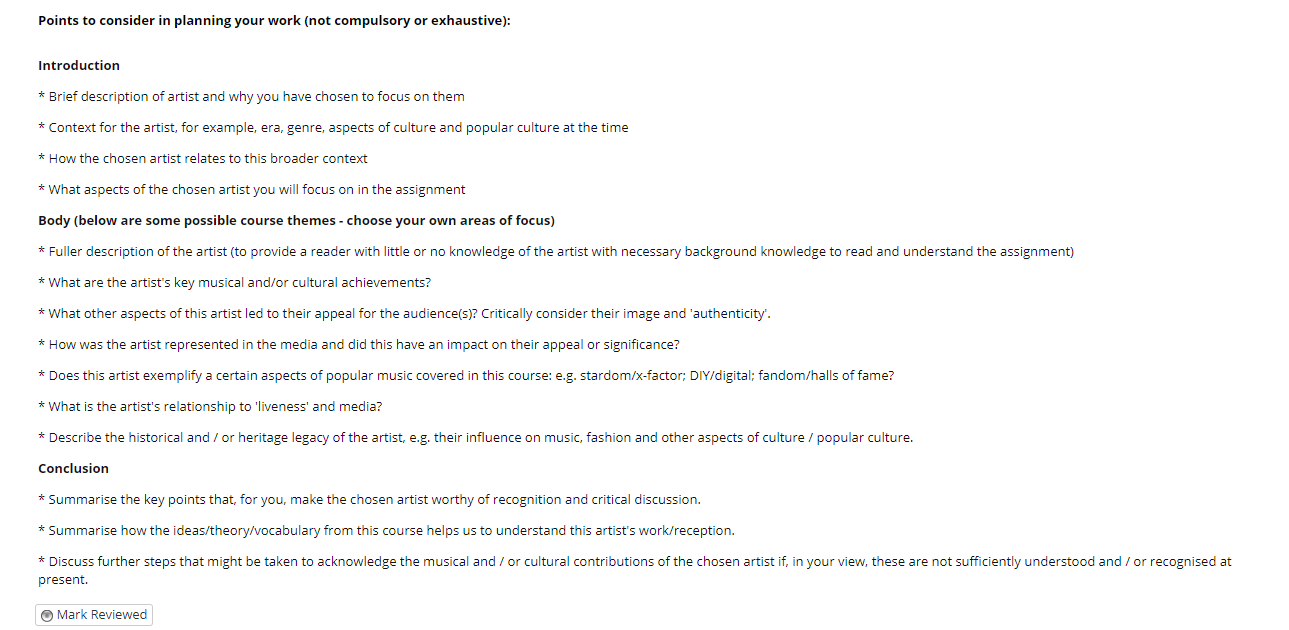This screenshot has height=630, width=1289.
Task: Click the Introduction heading
Action: pos(79,66)
